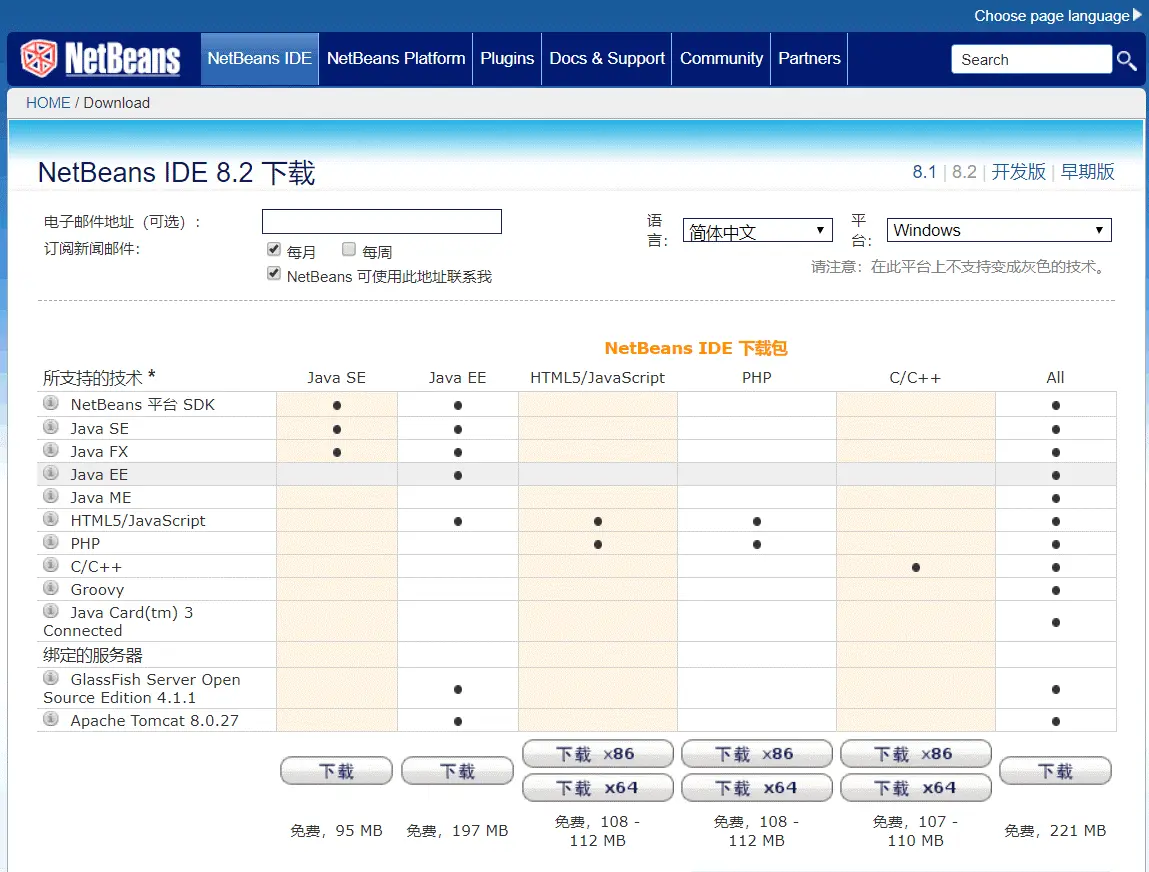Click the email address input field
Viewport: 1149px width, 872px height.
[x=382, y=221]
